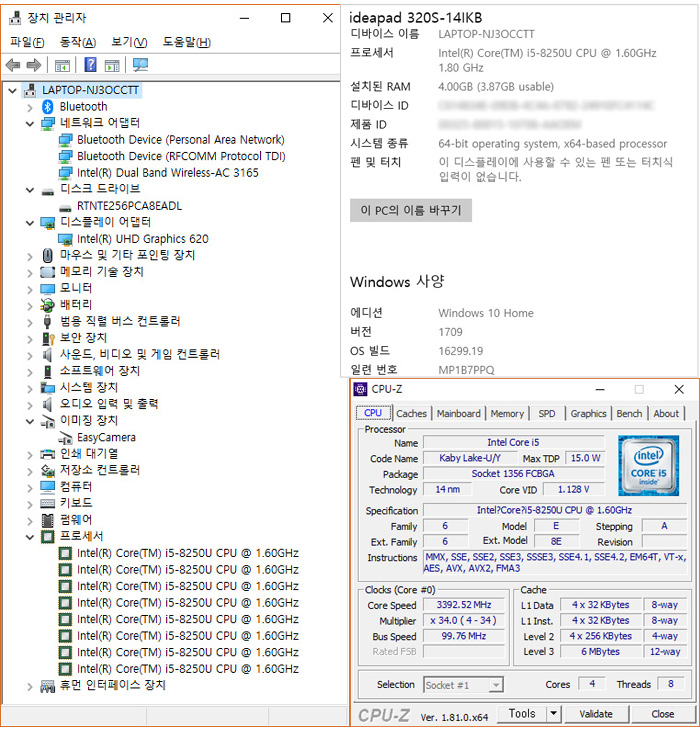Viewport: 700px width, 730px height.
Task: Collapse the 디스크 드라이브 category
Action: point(30,190)
